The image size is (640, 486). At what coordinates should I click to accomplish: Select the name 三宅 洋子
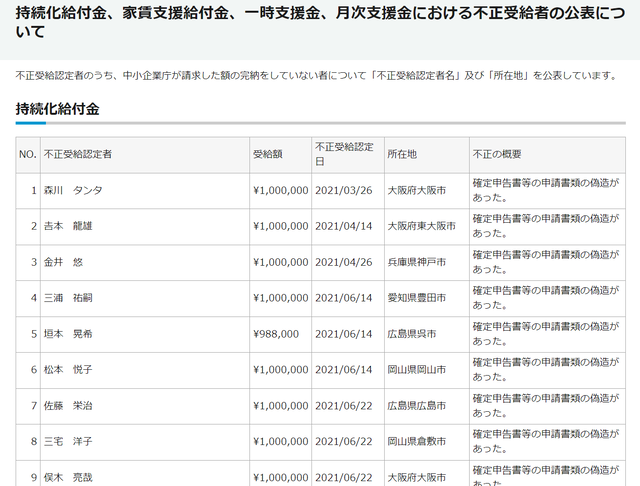click(x=68, y=442)
